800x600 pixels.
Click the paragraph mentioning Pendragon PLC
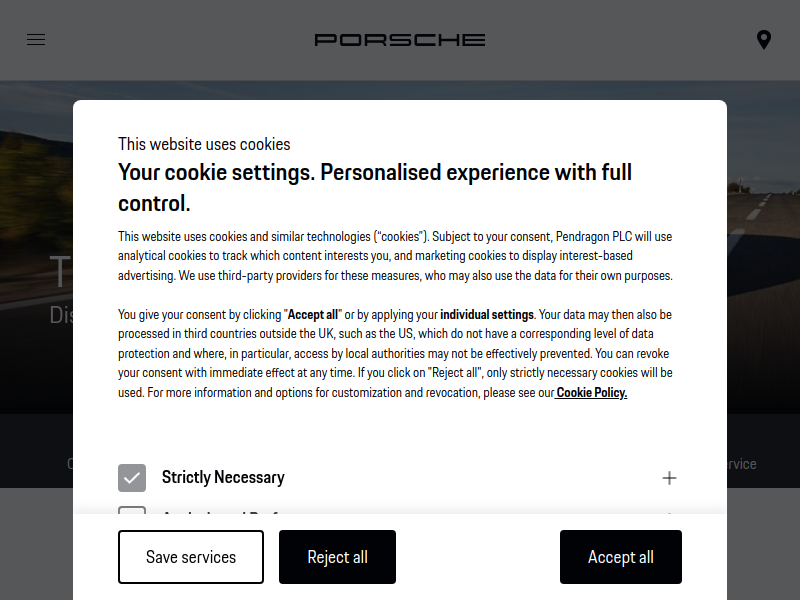[x=395, y=256]
